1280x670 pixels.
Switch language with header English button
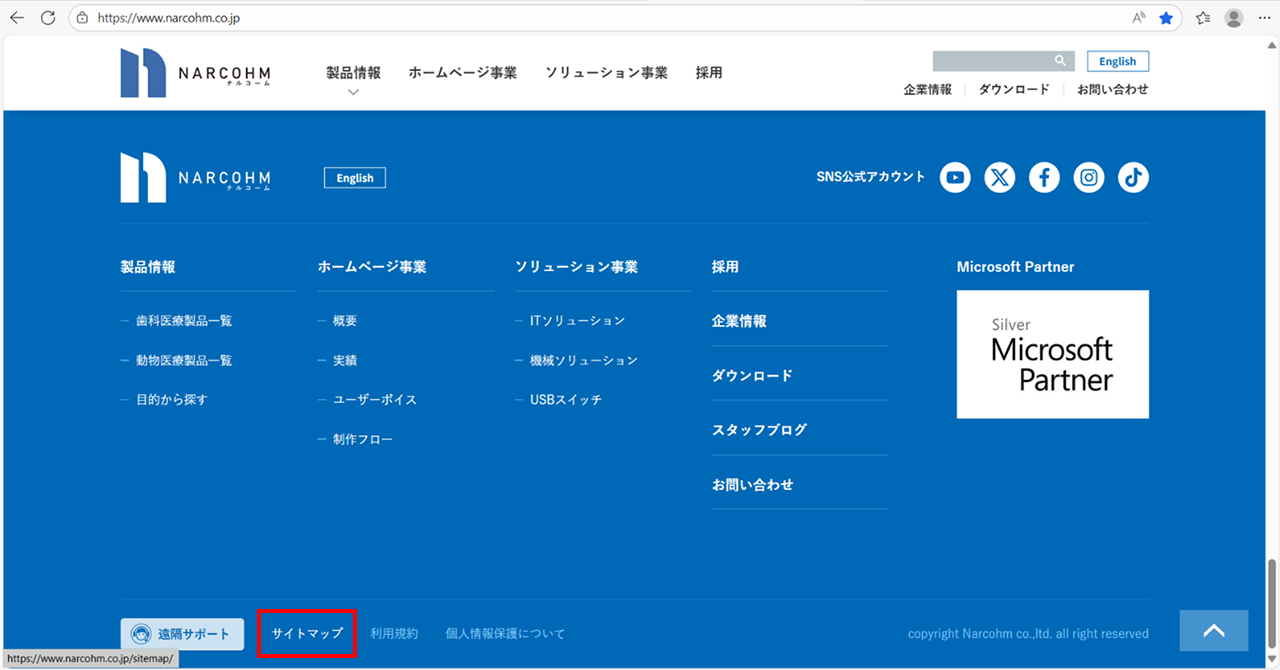[1117, 61]
